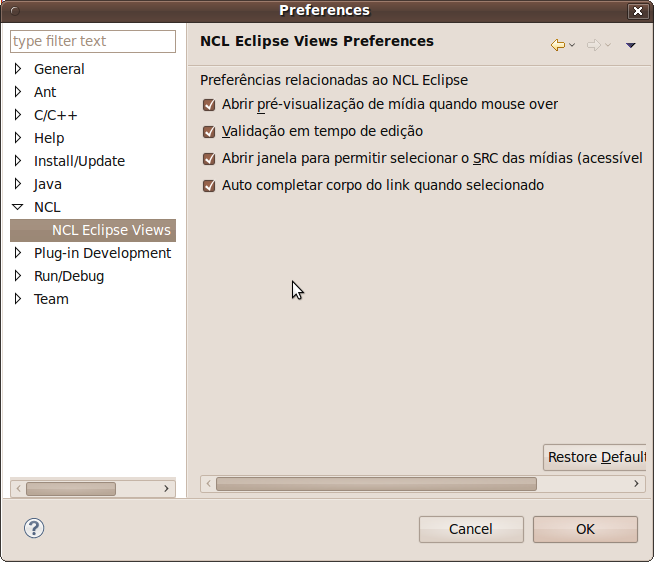
Task: Expand the General tree node
Action: [18, 69]
